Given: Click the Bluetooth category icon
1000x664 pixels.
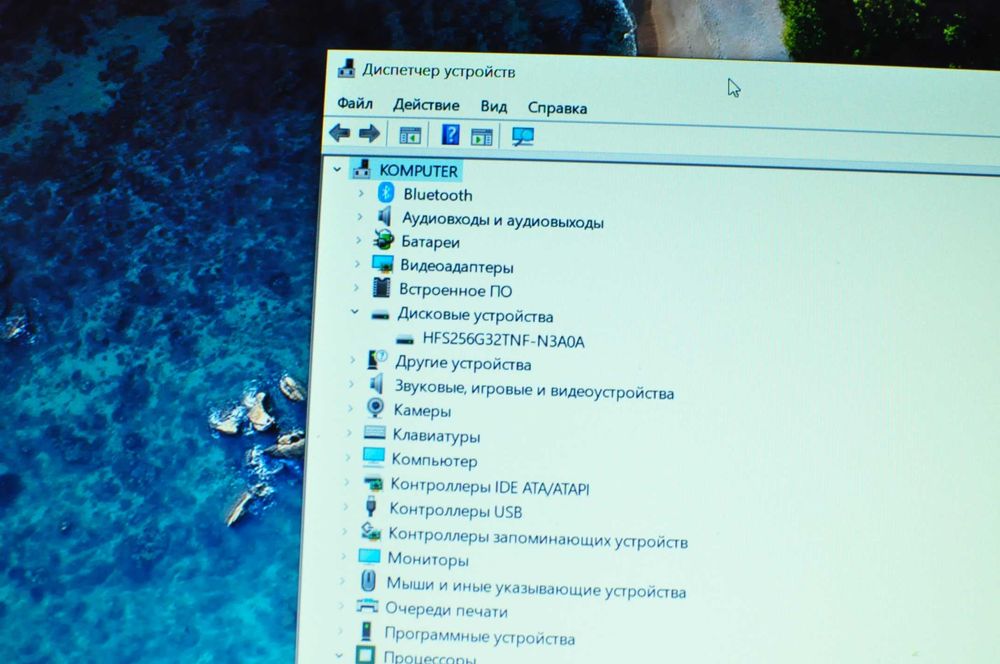Looking at the screenshot, I should point(386,193).
